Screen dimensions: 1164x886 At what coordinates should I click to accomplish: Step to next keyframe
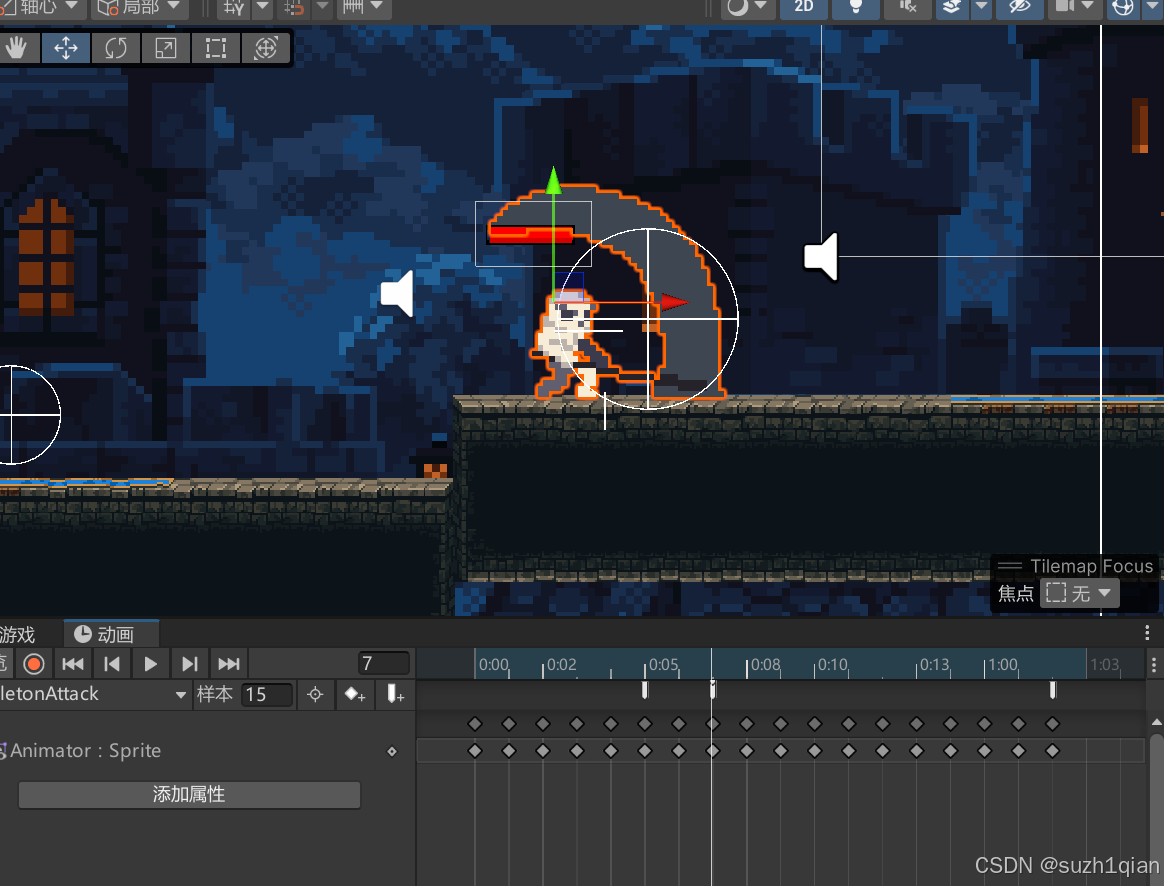[x=190, y=663]
